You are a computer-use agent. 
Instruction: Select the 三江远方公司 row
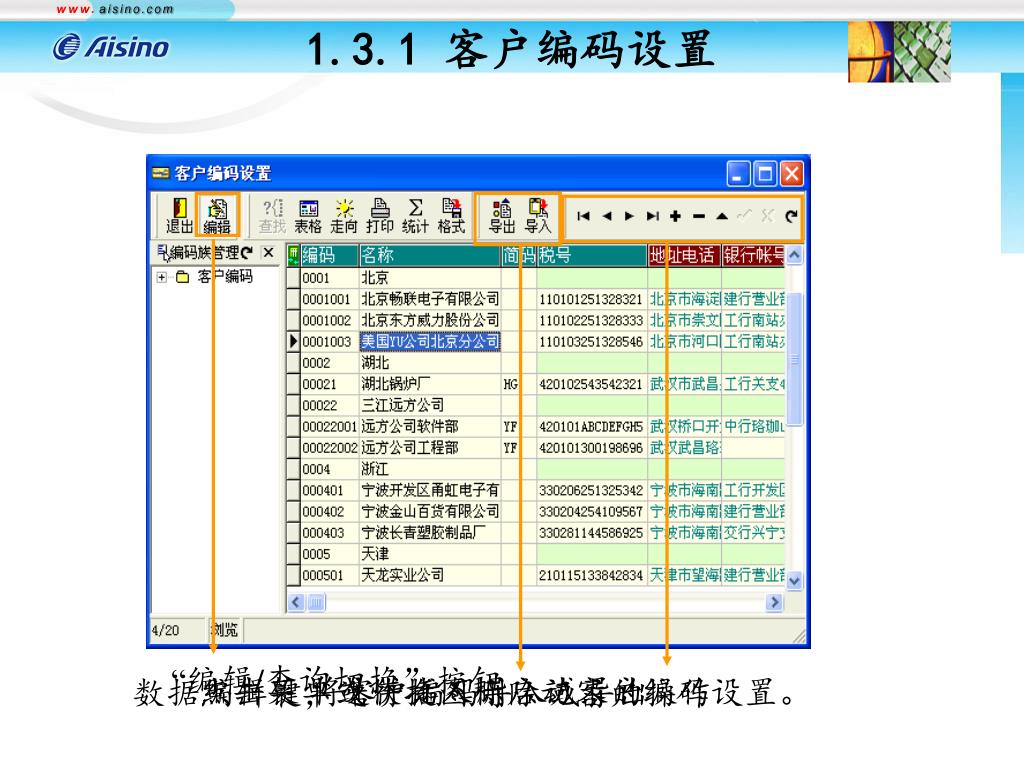(536, 405)
